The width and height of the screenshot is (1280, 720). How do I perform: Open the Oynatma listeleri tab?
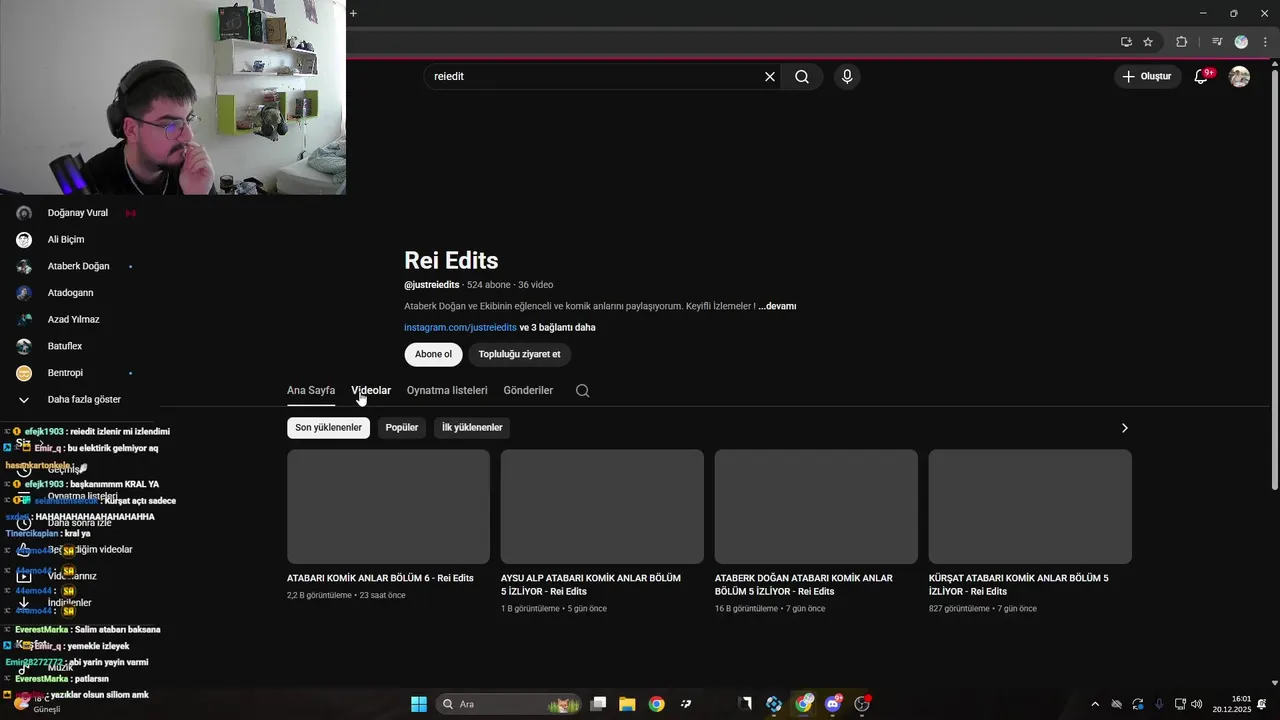(x=447, y=390)
